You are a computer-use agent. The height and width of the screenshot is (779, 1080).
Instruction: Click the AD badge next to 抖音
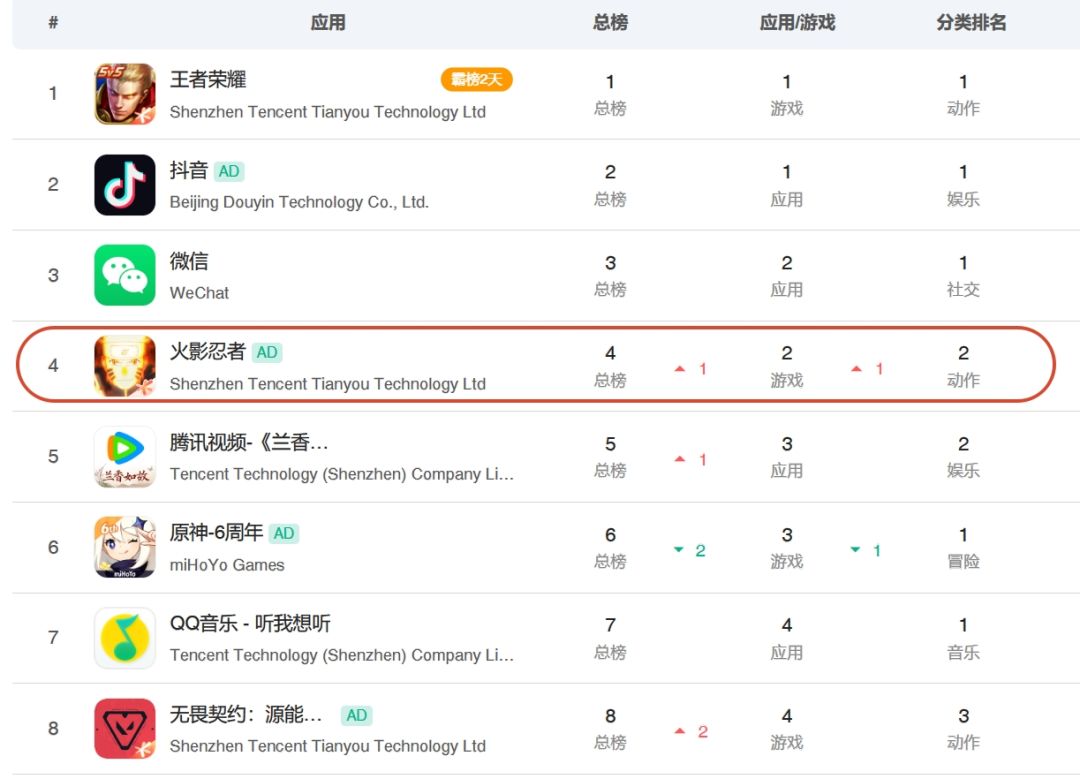click(x=229, y=172)
